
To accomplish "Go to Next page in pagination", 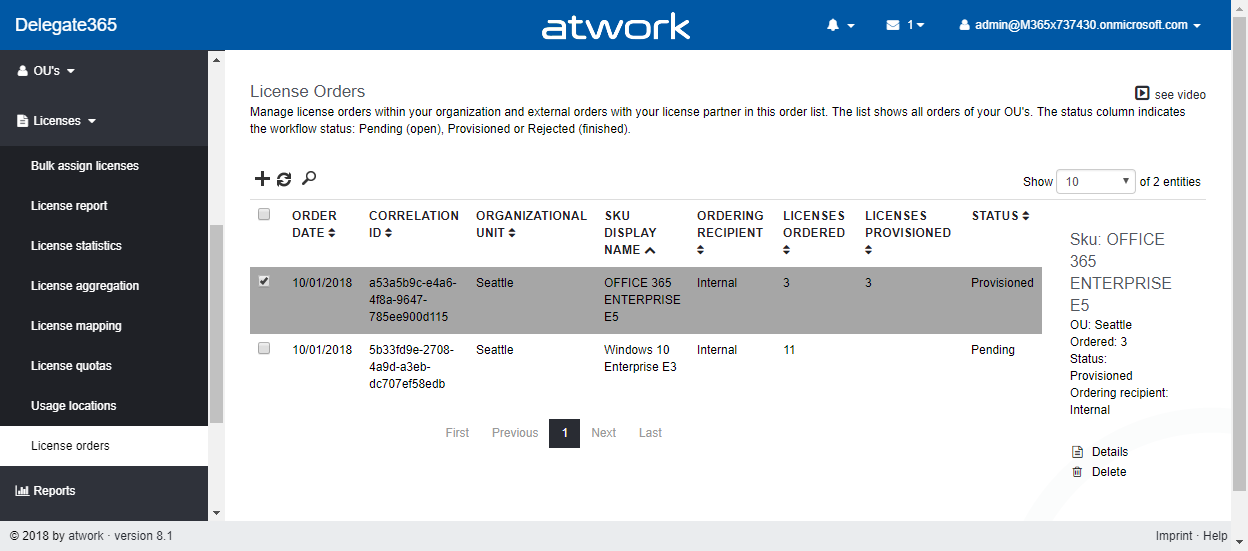I will [603, 433].
